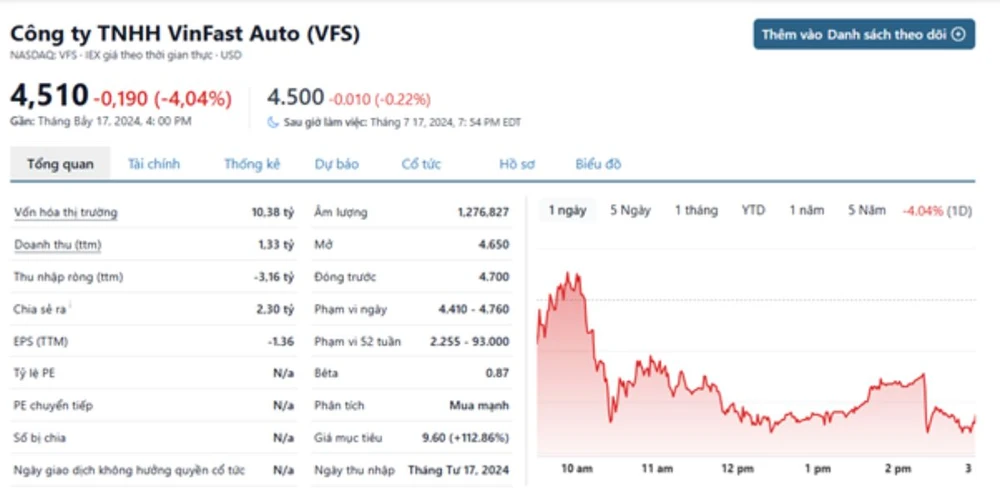Switch chart to 1 năm range

[806, 210]
